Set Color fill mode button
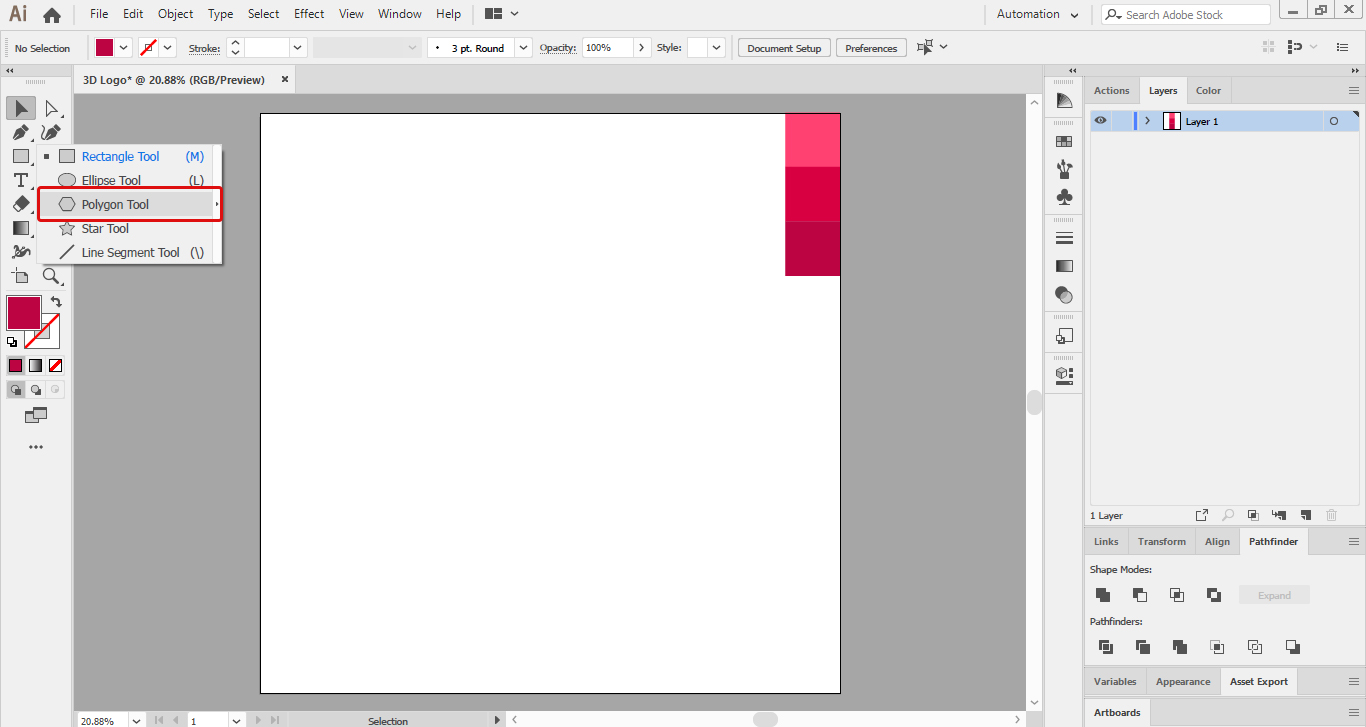Viewport: 1366px width, 727px height. tap(15, 365)
